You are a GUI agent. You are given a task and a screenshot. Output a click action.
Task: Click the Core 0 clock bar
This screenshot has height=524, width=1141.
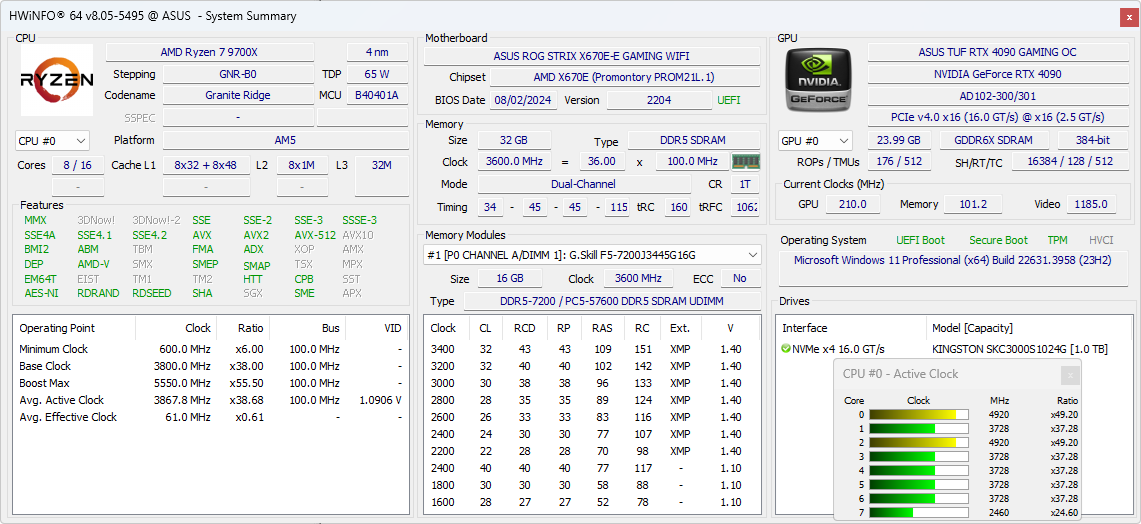coord(919,415)
